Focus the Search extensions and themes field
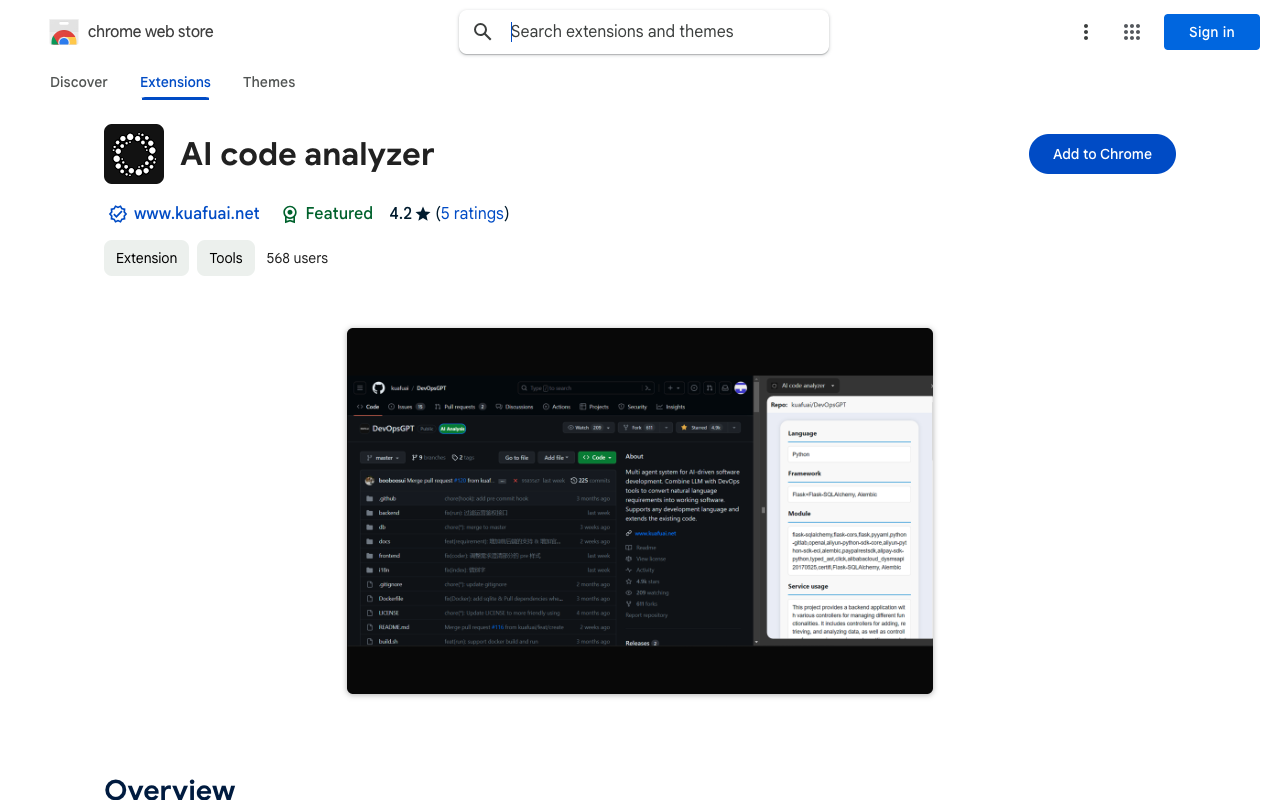The height and width of the screenshot is (800, 1280). [x=644, y=32]
